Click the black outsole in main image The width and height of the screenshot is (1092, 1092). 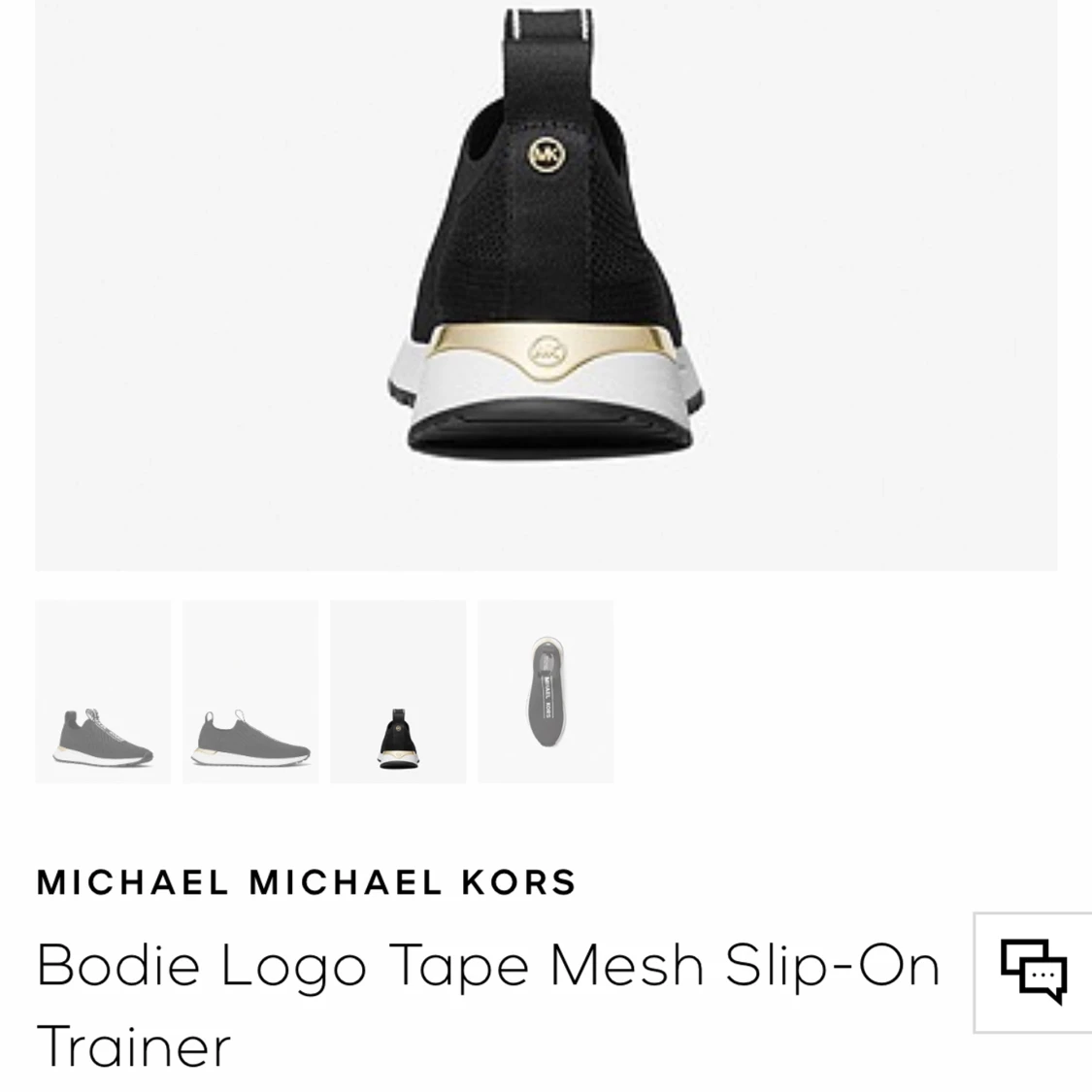[x=550, y=430]
